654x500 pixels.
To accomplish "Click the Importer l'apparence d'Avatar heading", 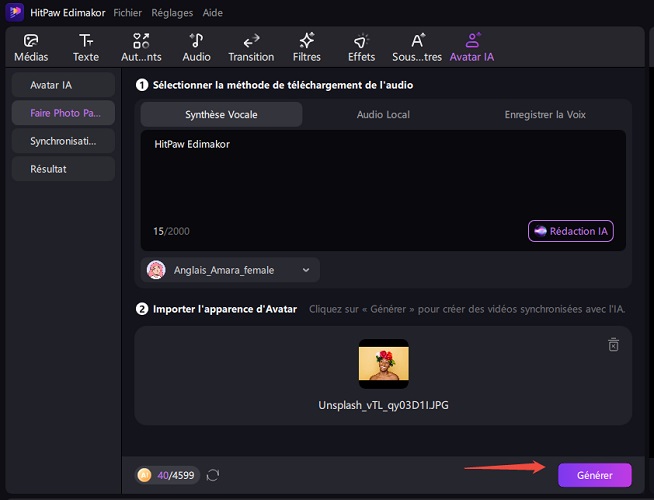I will [x=225, y=309].
